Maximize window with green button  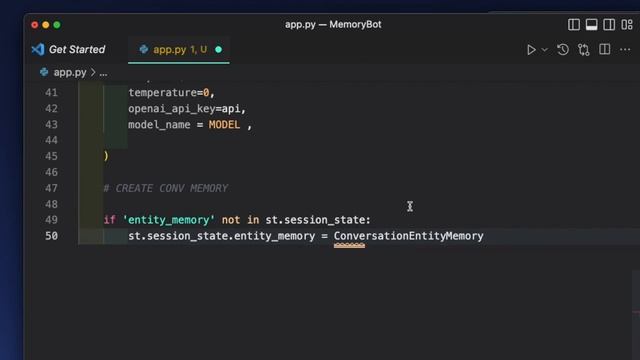(x=57, y=25)
